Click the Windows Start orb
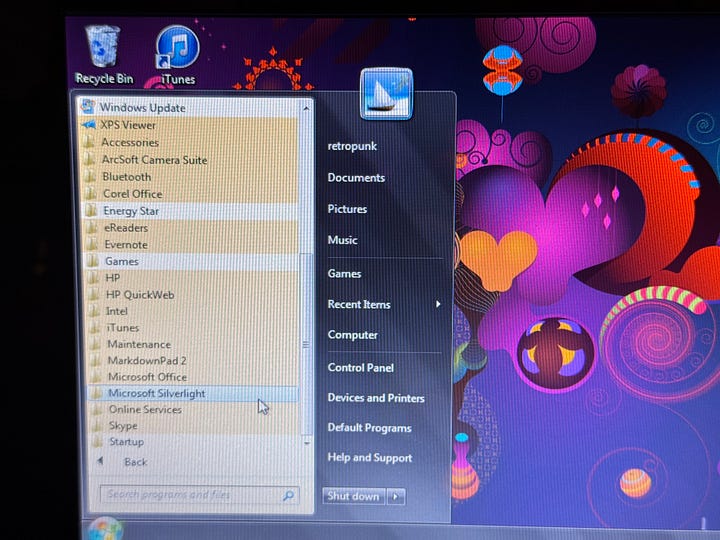Viewport: 720px width, 540px height. tap(105, 528)
